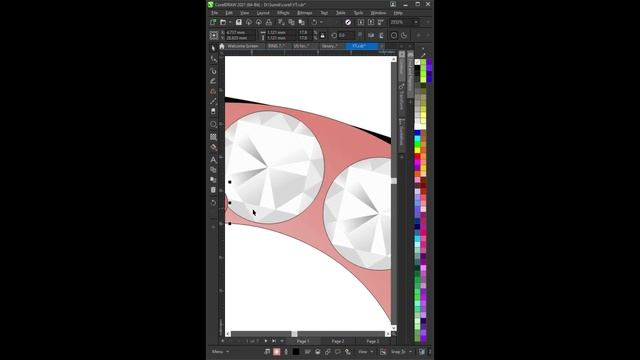
Task: Click the Copy icon in toolbar
Action: point(291,22)
